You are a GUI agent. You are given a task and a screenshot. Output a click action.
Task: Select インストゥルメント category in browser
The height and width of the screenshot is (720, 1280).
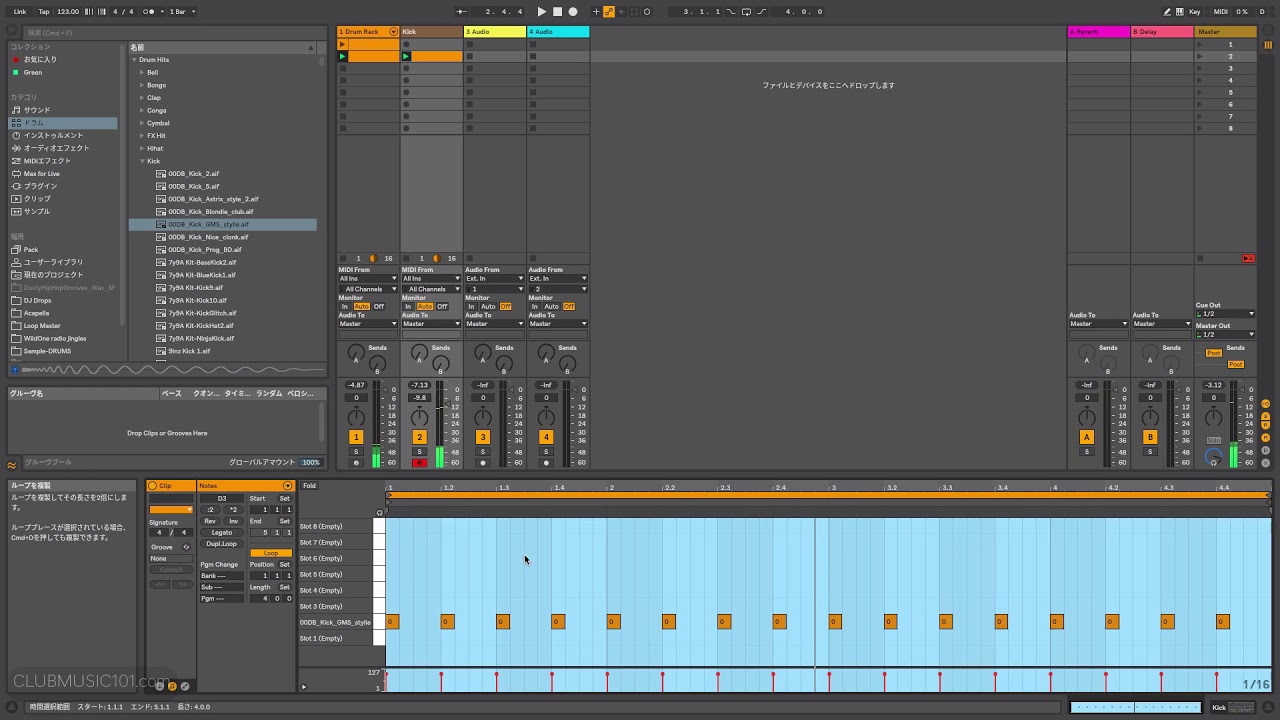(x=54, y=135)
